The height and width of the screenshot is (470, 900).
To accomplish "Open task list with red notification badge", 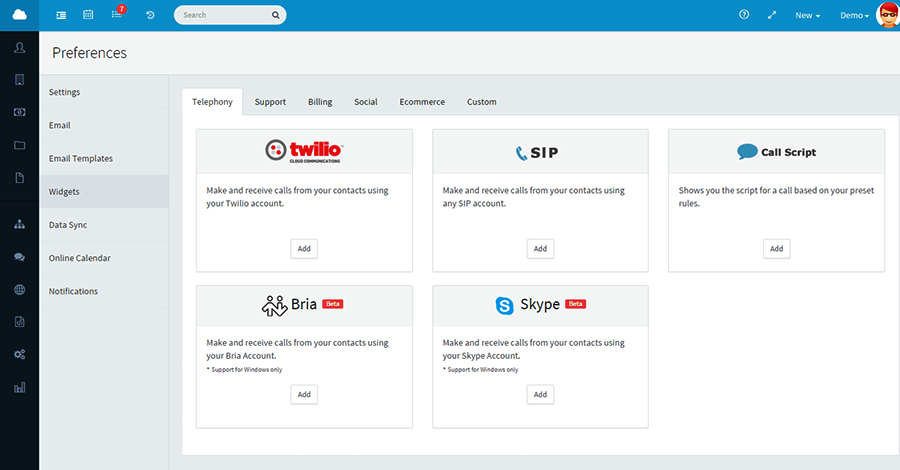I will pos(116,15).
